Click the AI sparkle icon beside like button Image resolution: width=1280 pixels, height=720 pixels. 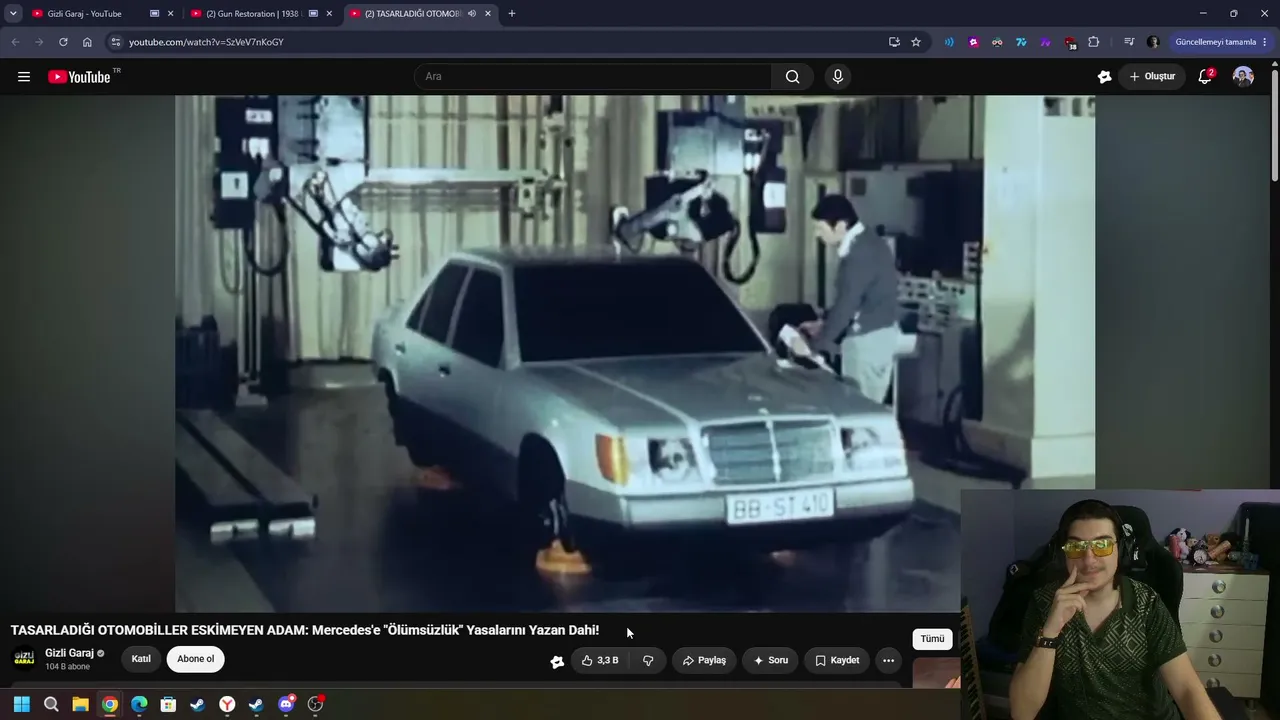(x=557, y=661)
